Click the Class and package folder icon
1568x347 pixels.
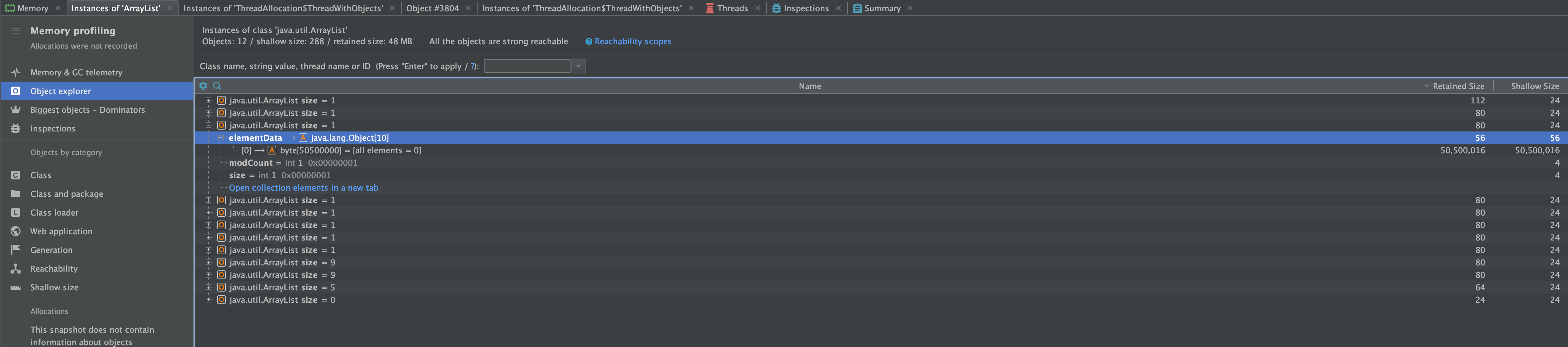16,193
